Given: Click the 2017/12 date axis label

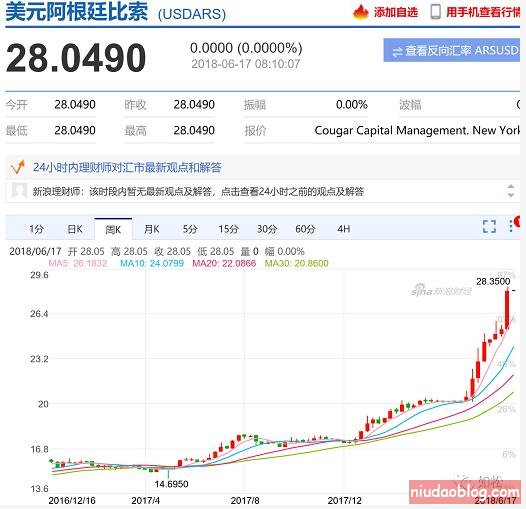Looking at the screenshot, I should click(x=345, y=501).
